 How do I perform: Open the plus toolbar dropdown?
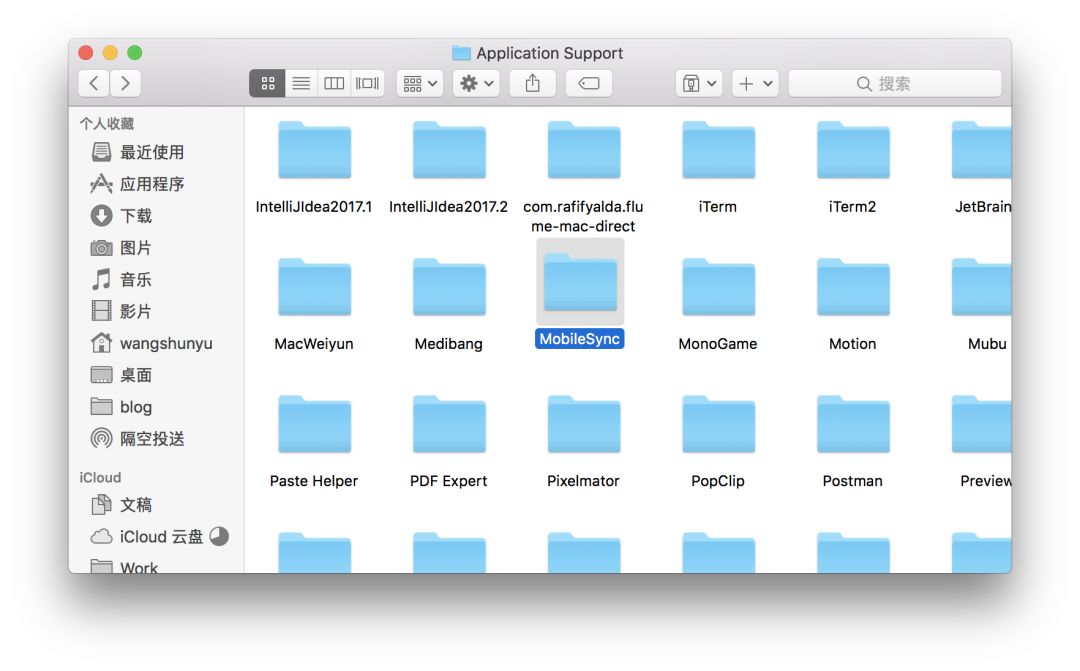[x=756, y=83]
